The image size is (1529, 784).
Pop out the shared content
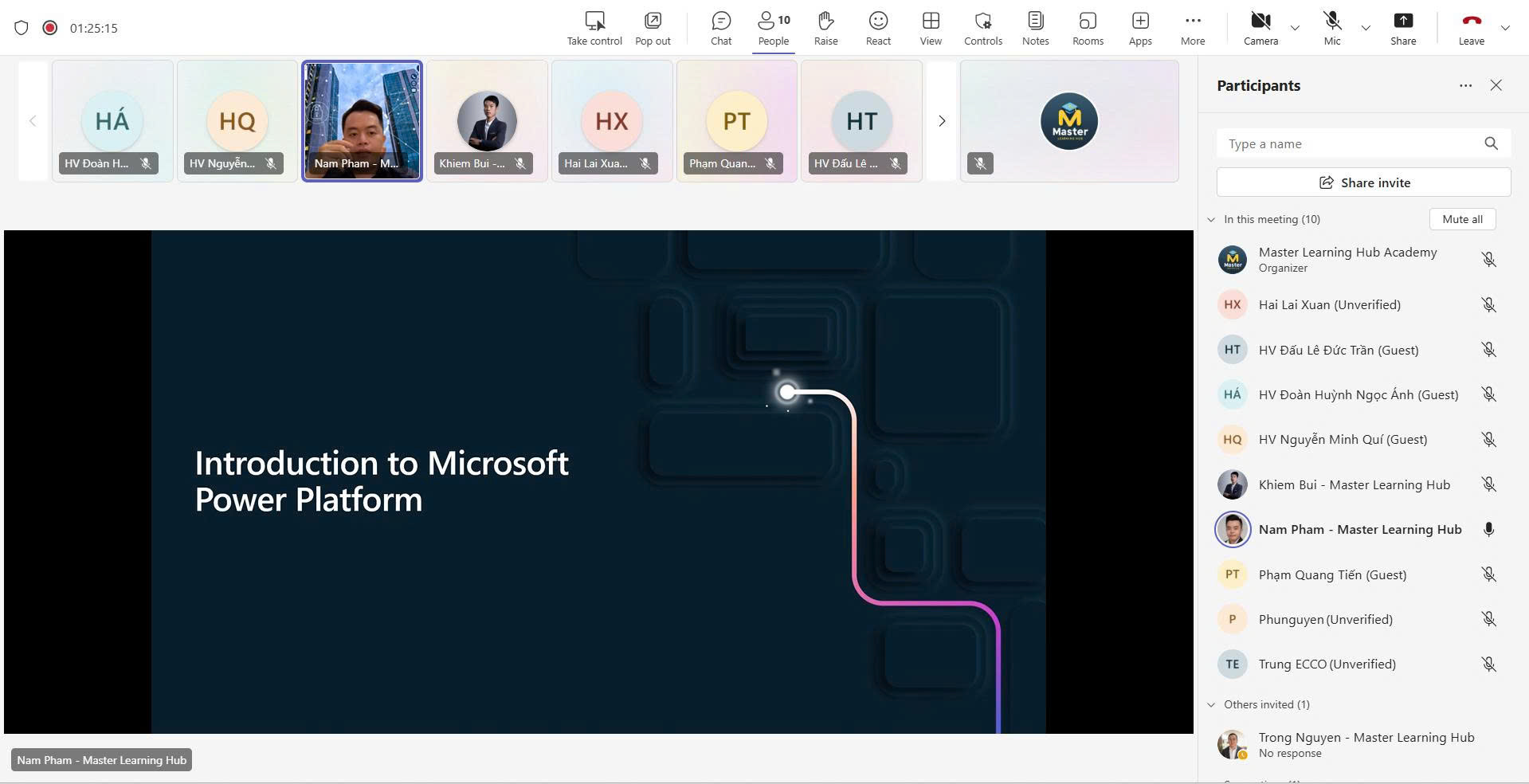click(x=653, y=28)
